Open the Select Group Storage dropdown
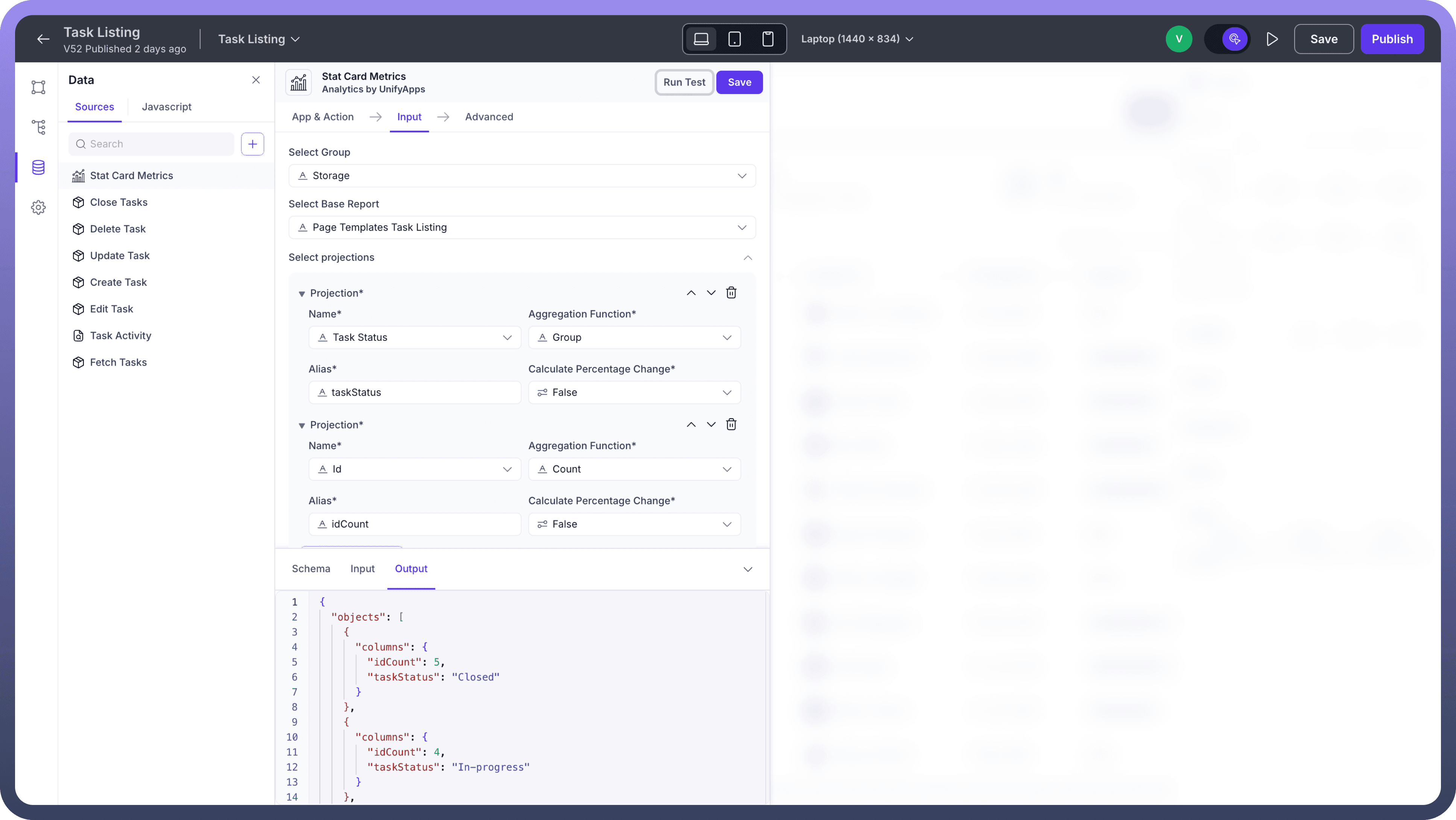 [x=521, y=176]
